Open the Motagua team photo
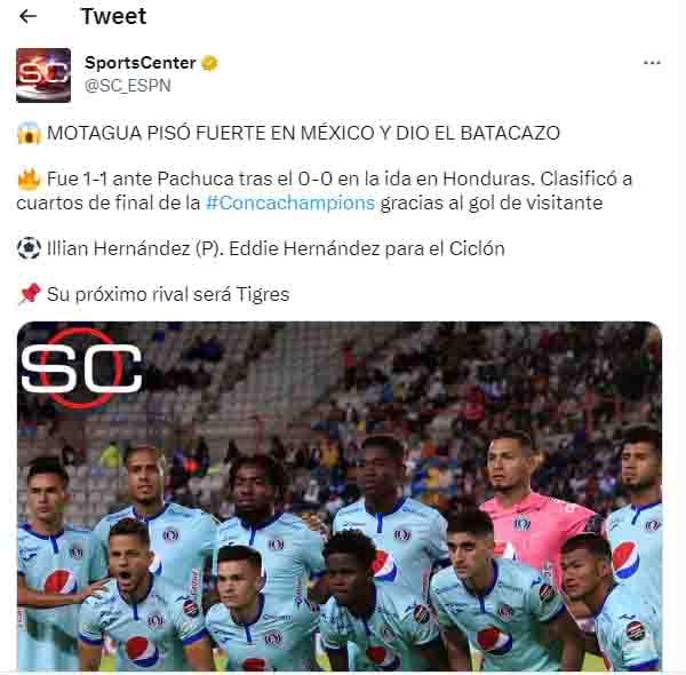 (340, 496)
